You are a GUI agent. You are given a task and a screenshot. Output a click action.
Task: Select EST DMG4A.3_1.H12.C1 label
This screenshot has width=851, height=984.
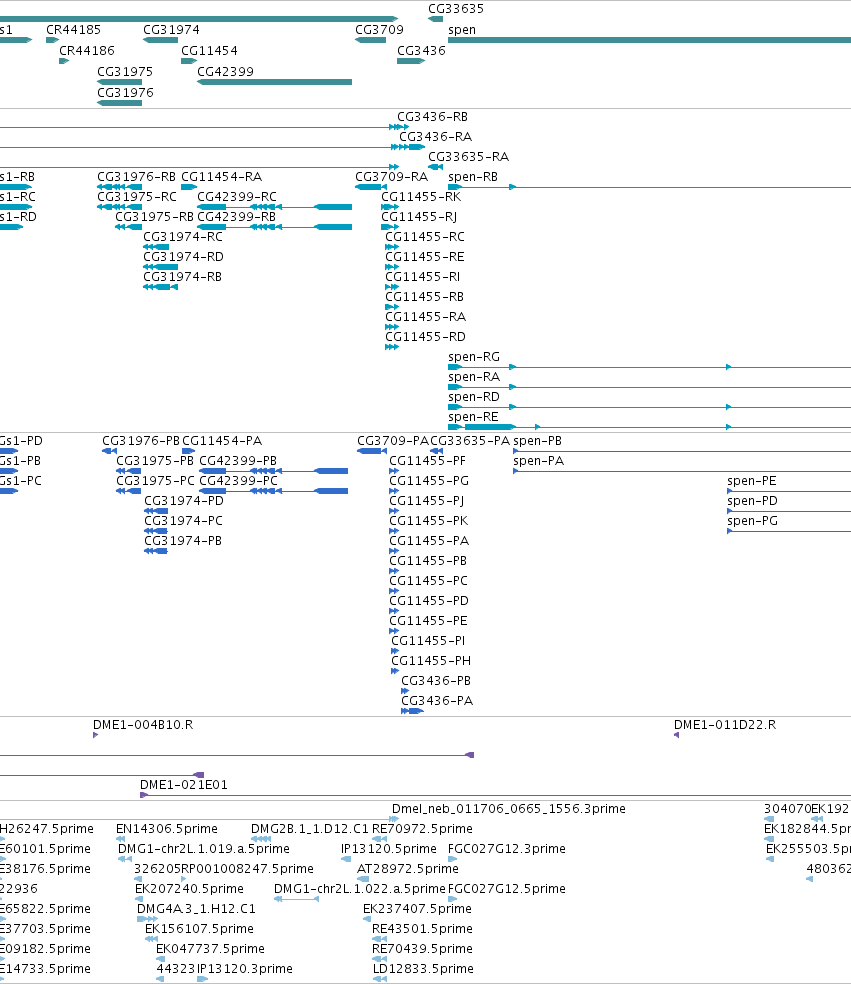pos(196,909)
